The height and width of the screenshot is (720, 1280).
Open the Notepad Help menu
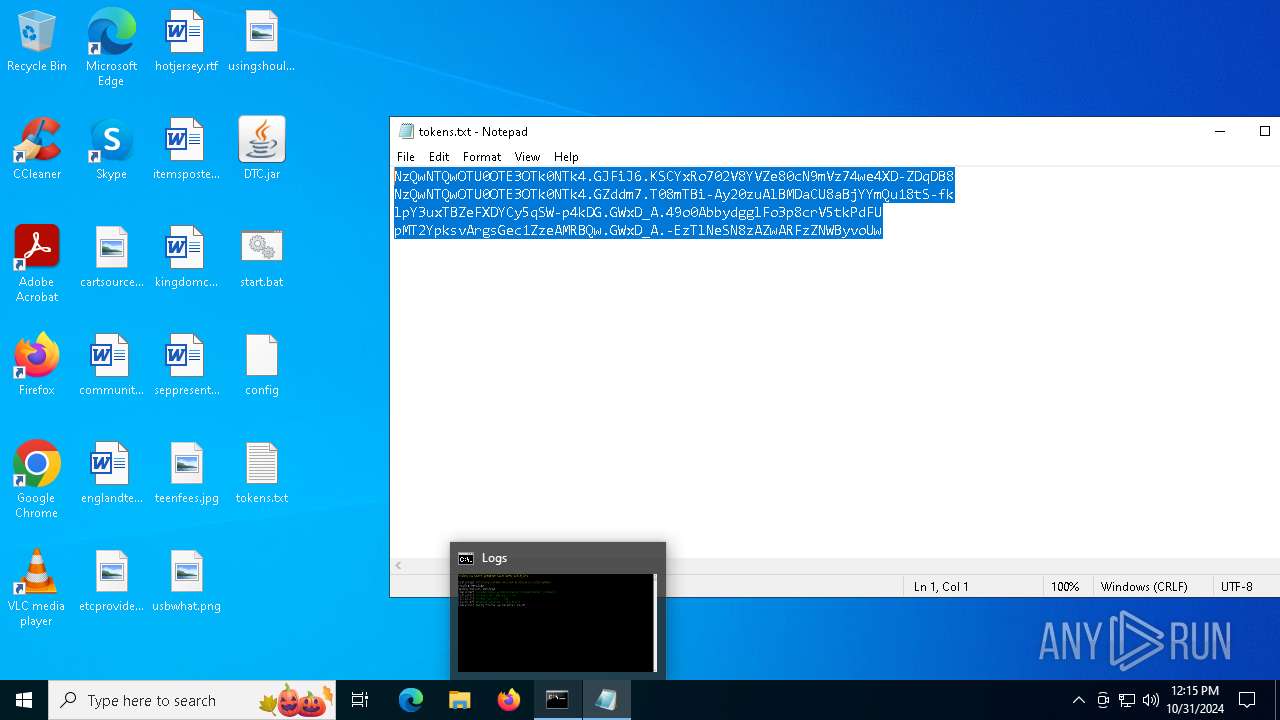(x=566, y=157)
